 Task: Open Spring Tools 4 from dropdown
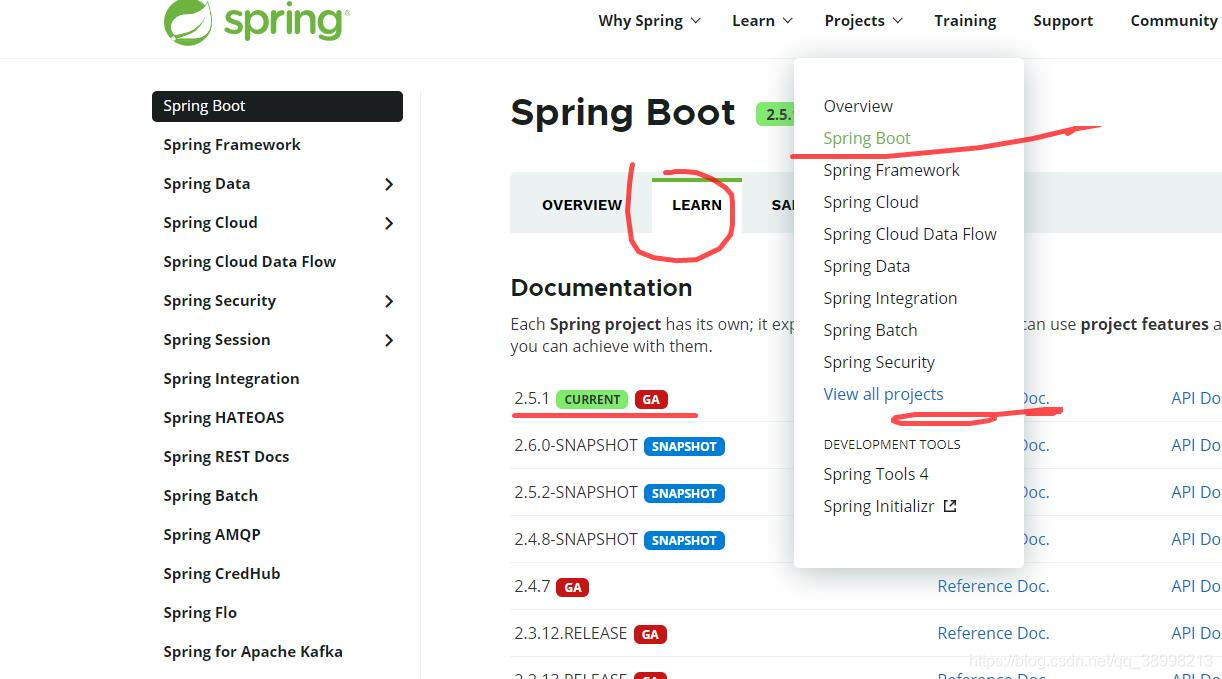pyautogui.click(x=876, y=474)
